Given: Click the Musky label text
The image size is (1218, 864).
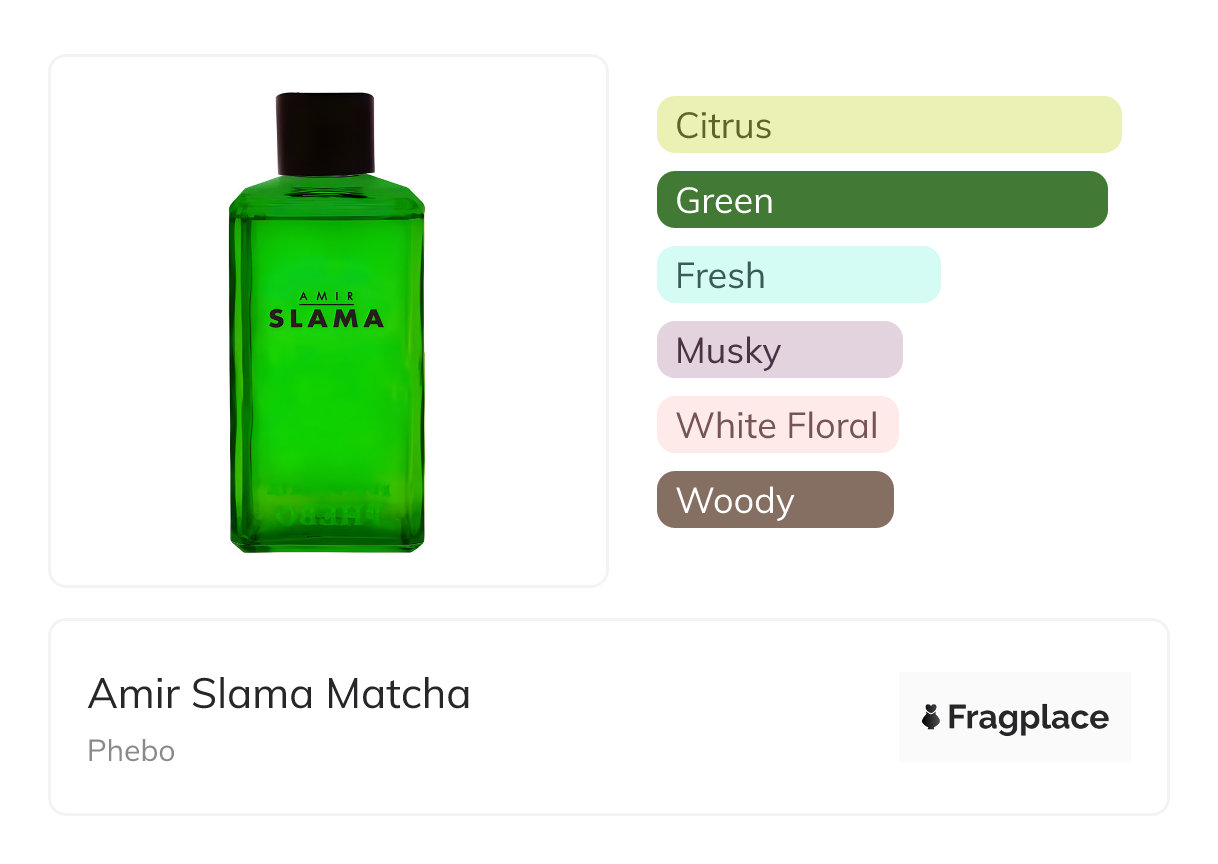Looking at the screenshot, I should [728, 351].
